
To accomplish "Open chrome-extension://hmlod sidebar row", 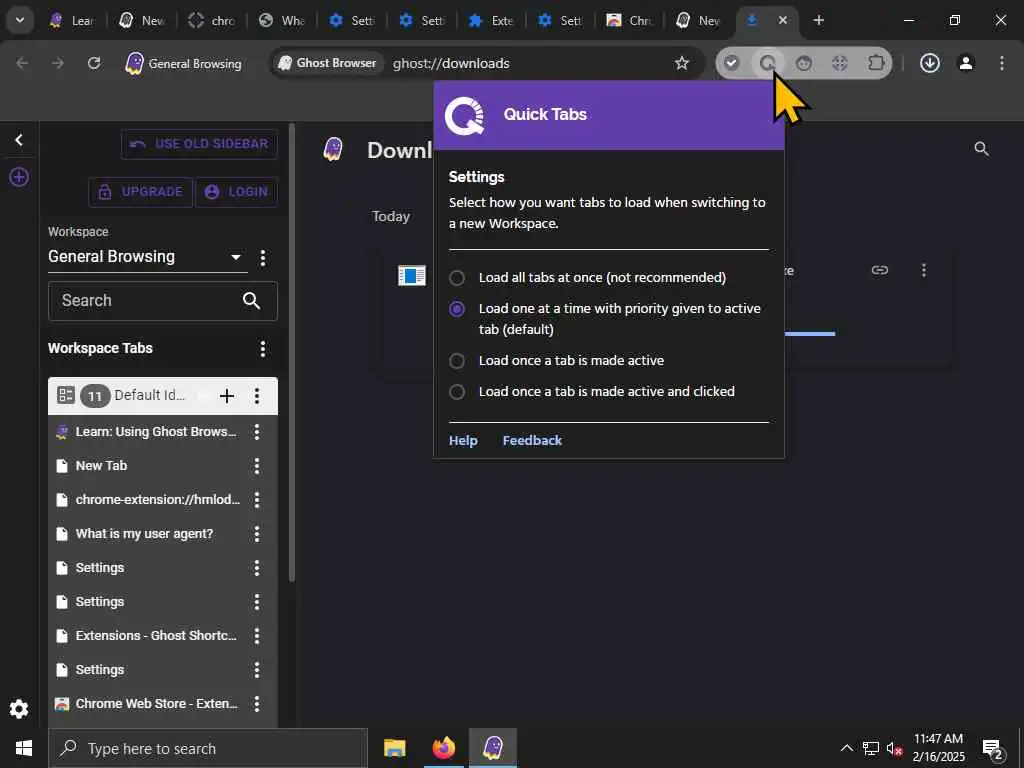I will tap(163, 500).
